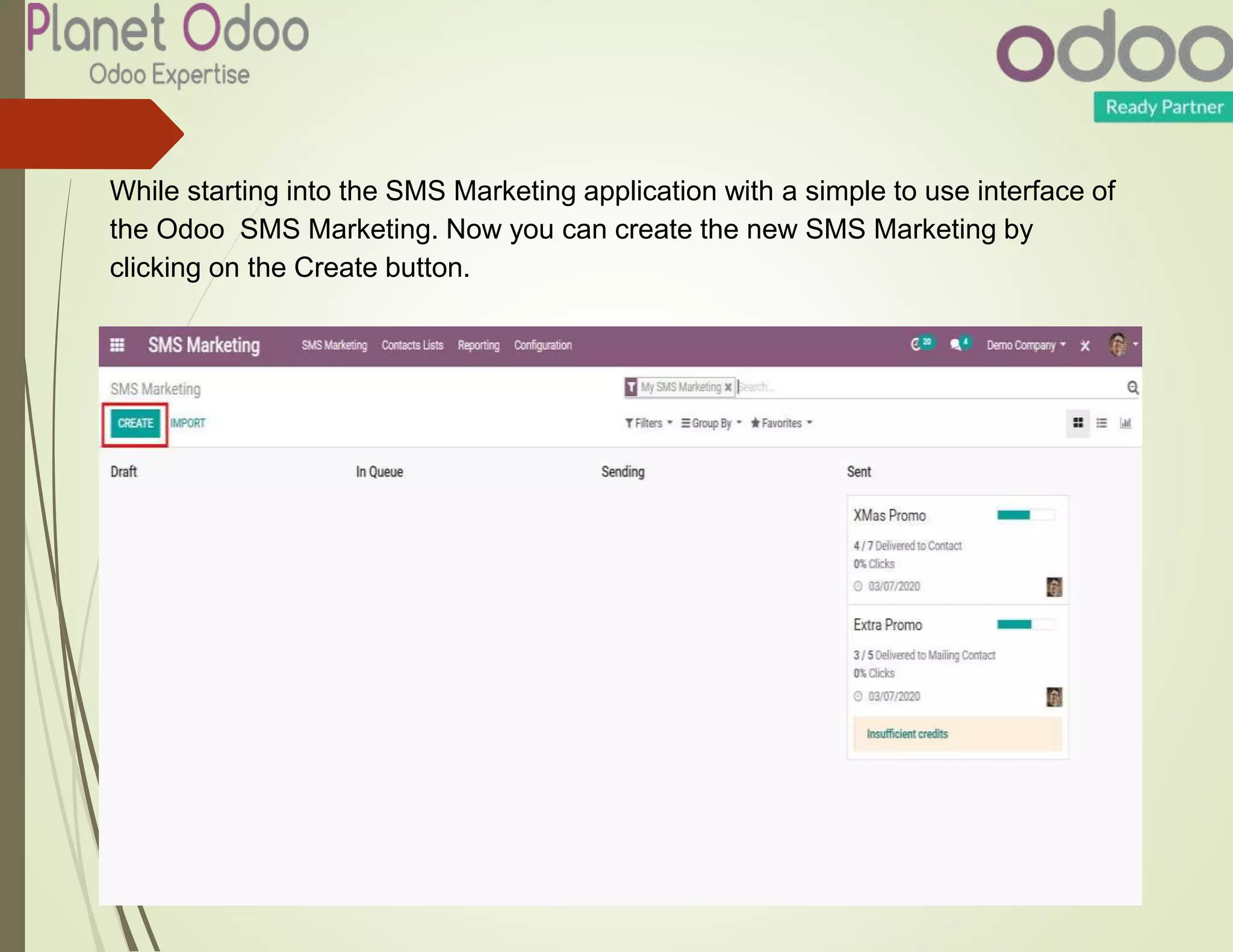Switch to List view
The width and height of the screenshot is (1233, 952).
[x=1101, y=423]
